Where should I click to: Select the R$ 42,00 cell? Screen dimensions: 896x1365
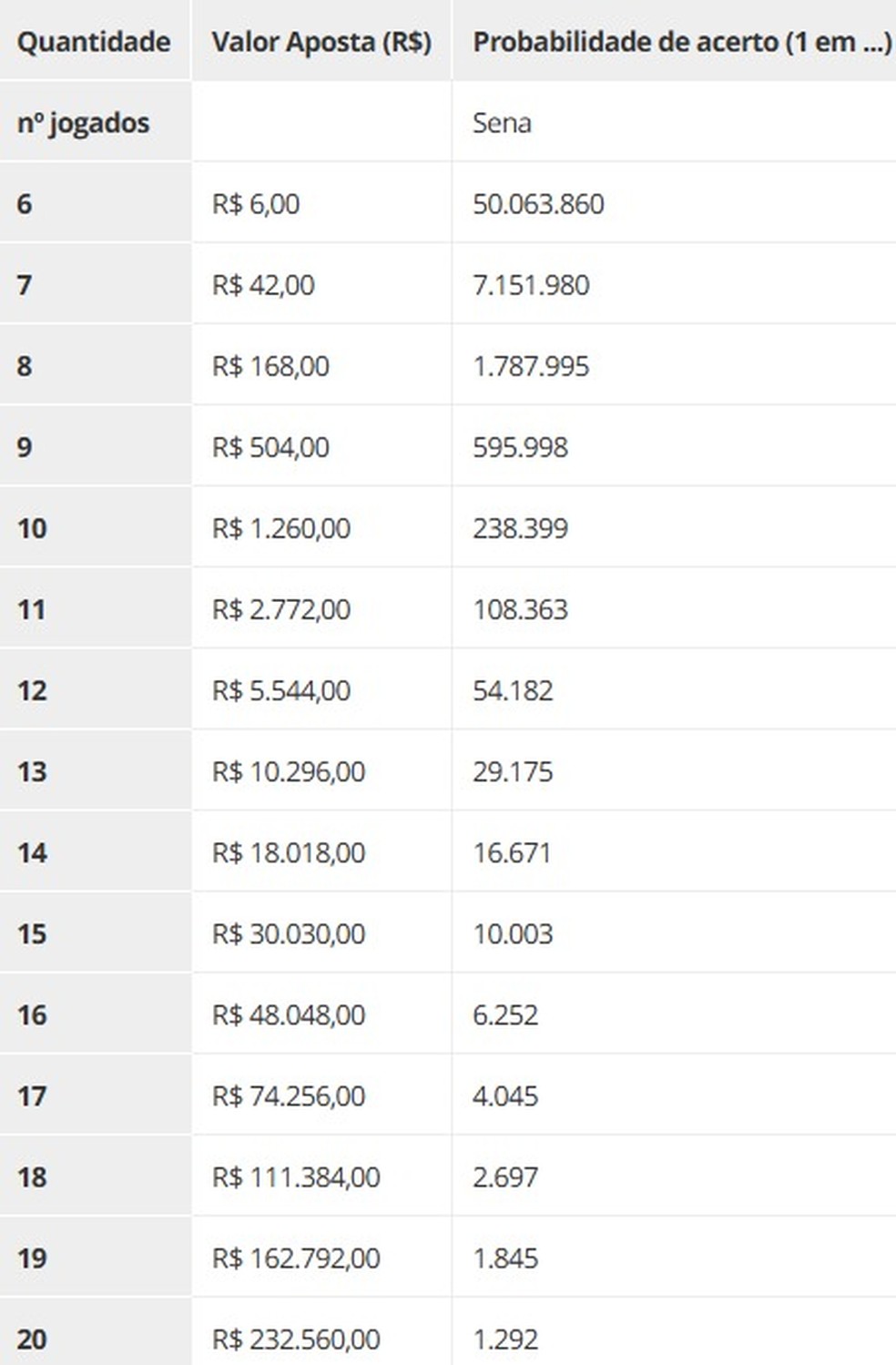[x=263, y=285]
